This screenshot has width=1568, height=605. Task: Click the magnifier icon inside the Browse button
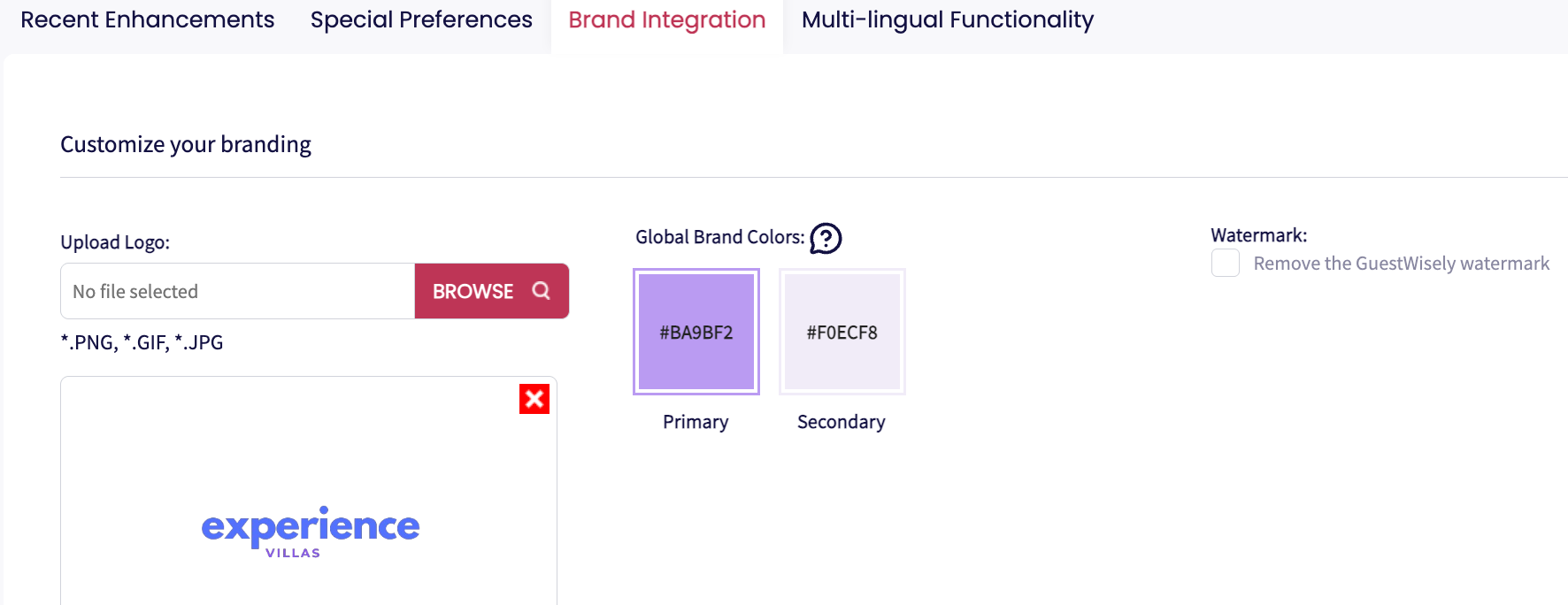542,291
